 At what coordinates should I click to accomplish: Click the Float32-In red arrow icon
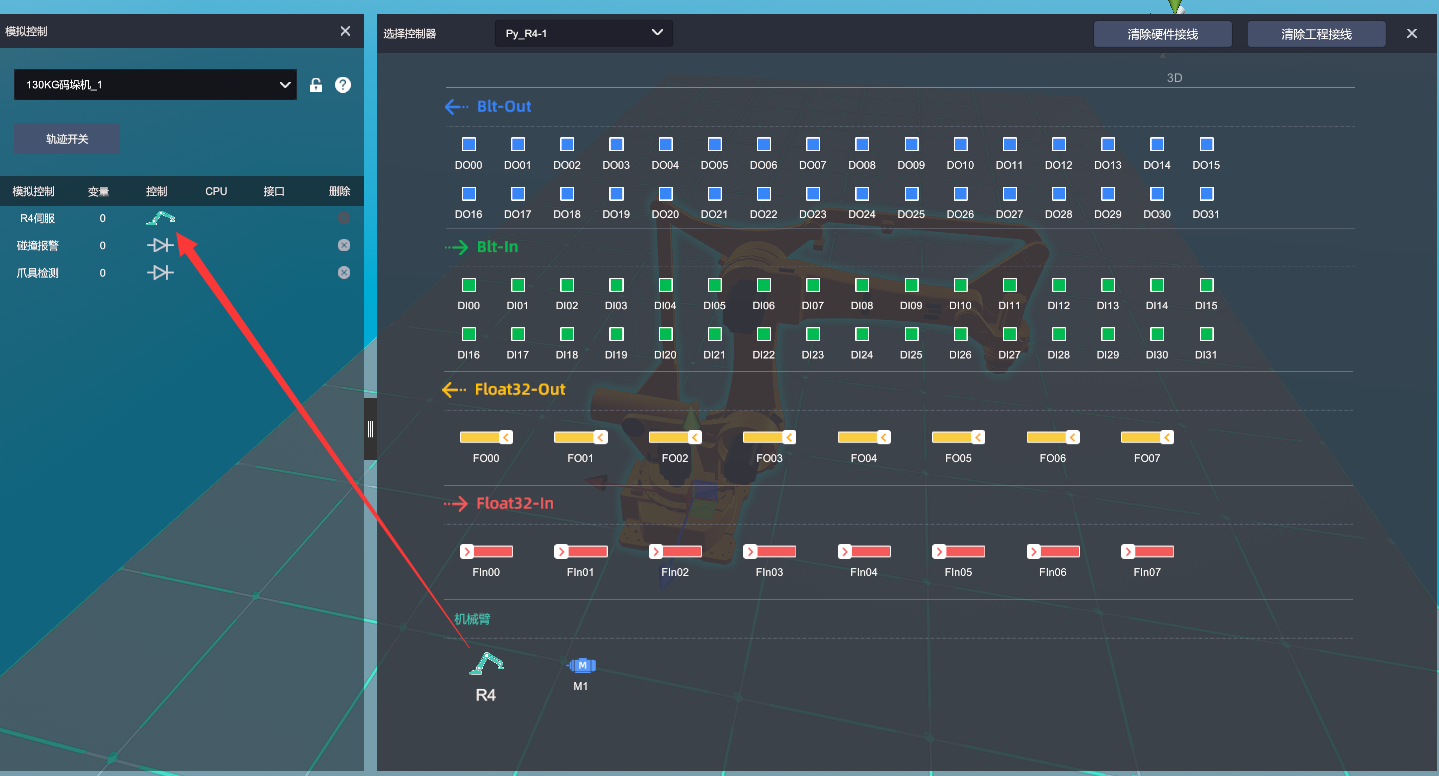(x=456, y=504)
